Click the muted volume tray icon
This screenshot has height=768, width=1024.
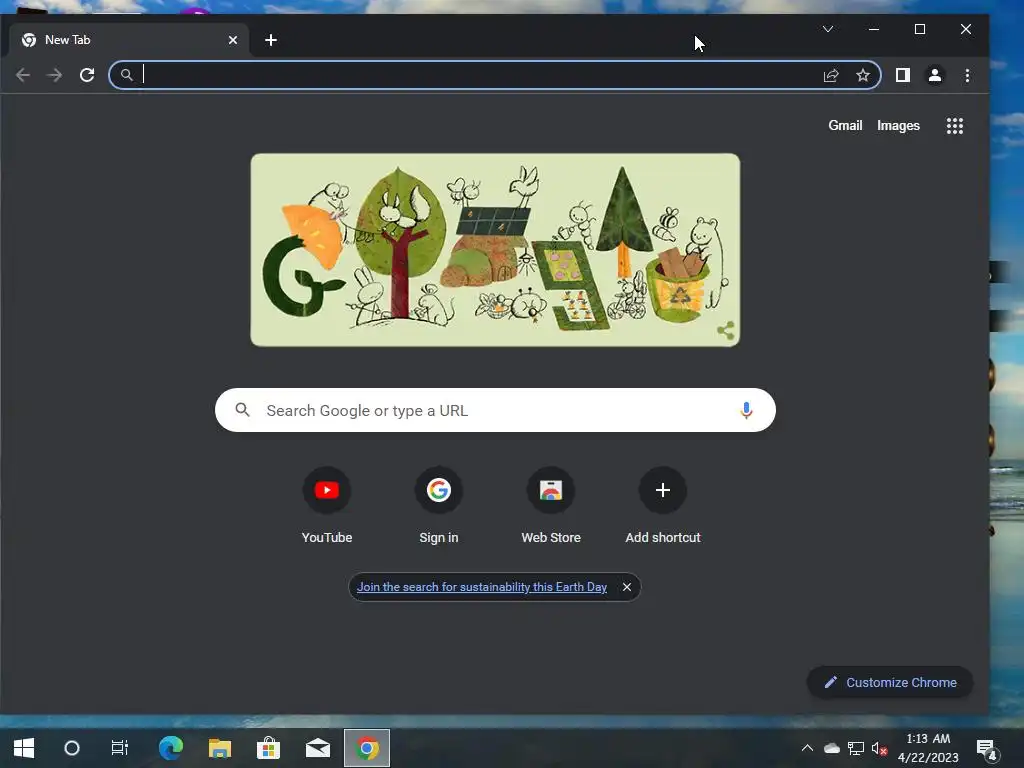[x=879, y=748]
